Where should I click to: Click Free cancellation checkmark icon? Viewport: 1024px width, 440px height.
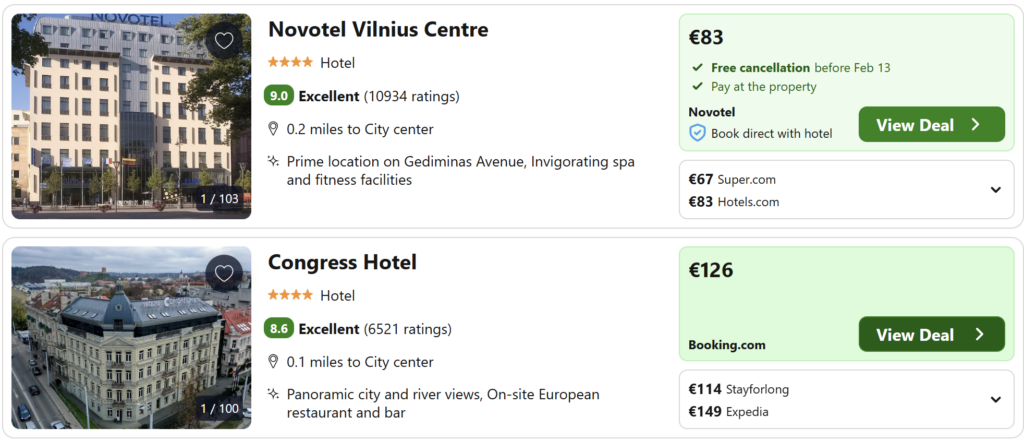[x=697, y=68]
